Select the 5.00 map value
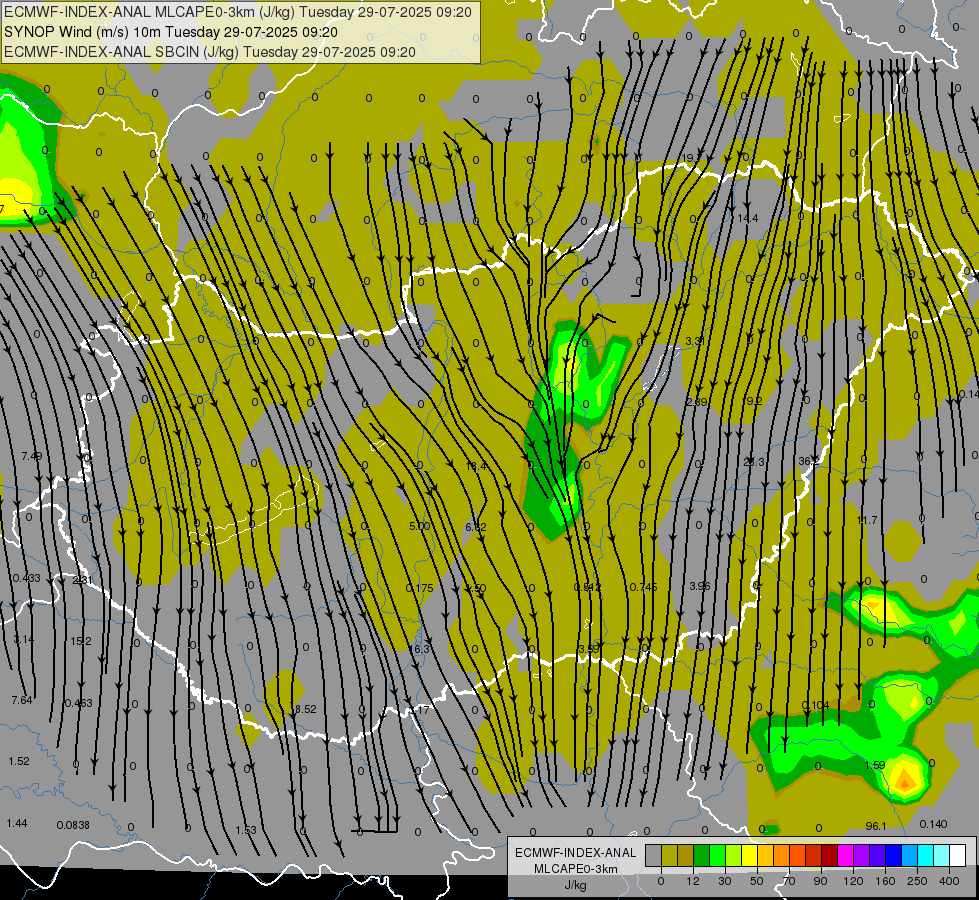 tap(420, 527)
